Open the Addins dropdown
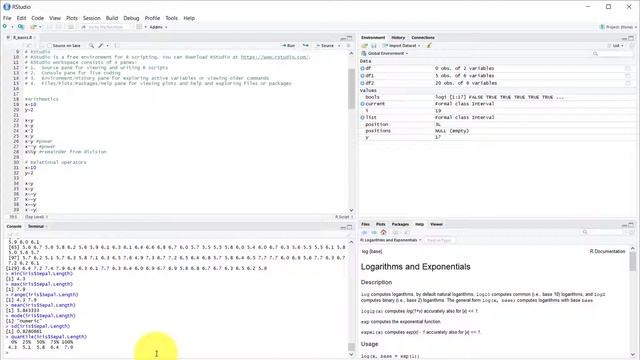 [x=158, y=27]
